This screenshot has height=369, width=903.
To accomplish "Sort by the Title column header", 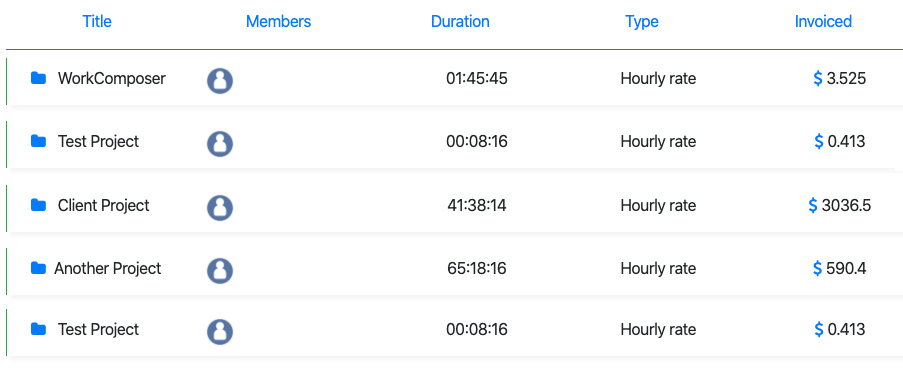I will (x=97, y=21).
